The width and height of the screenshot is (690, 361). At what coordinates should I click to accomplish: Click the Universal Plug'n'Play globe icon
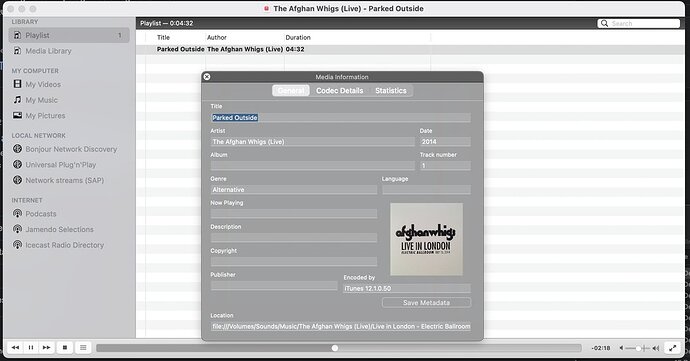coord(17,165)
